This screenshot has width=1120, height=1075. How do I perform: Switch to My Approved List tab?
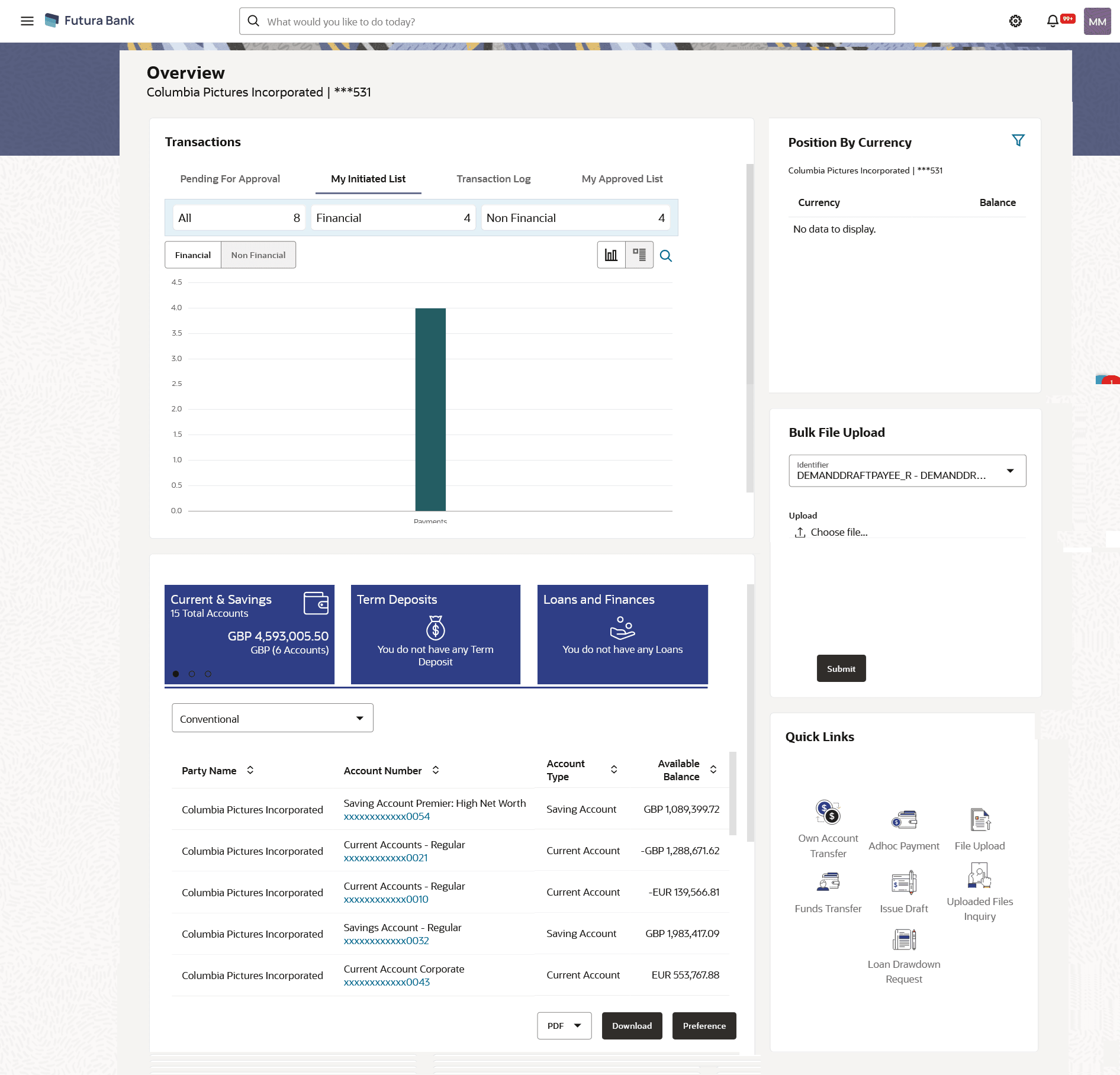tap(622, 179)
